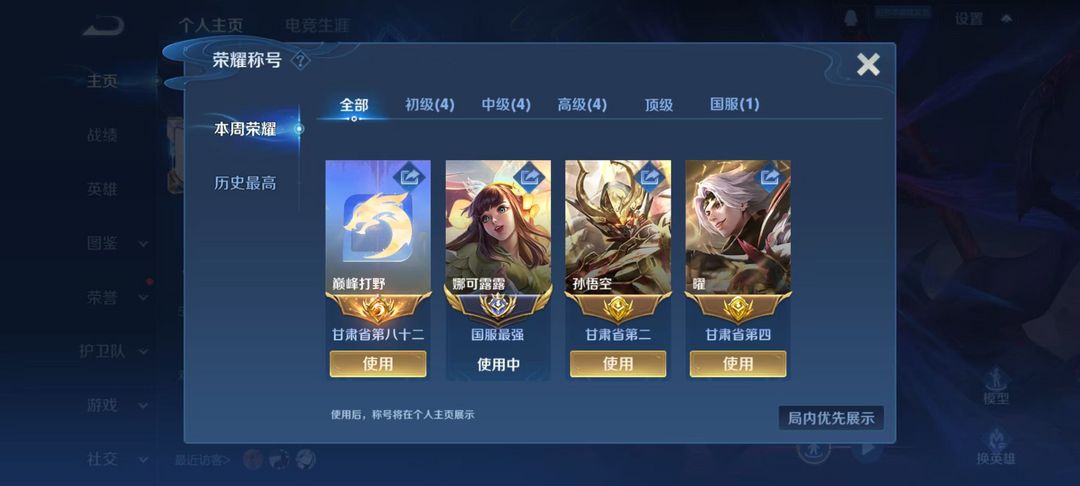1080x486 pixels.
Task: Open the 荣耀称号 help question mark
Action: click(x=300, y=61)
